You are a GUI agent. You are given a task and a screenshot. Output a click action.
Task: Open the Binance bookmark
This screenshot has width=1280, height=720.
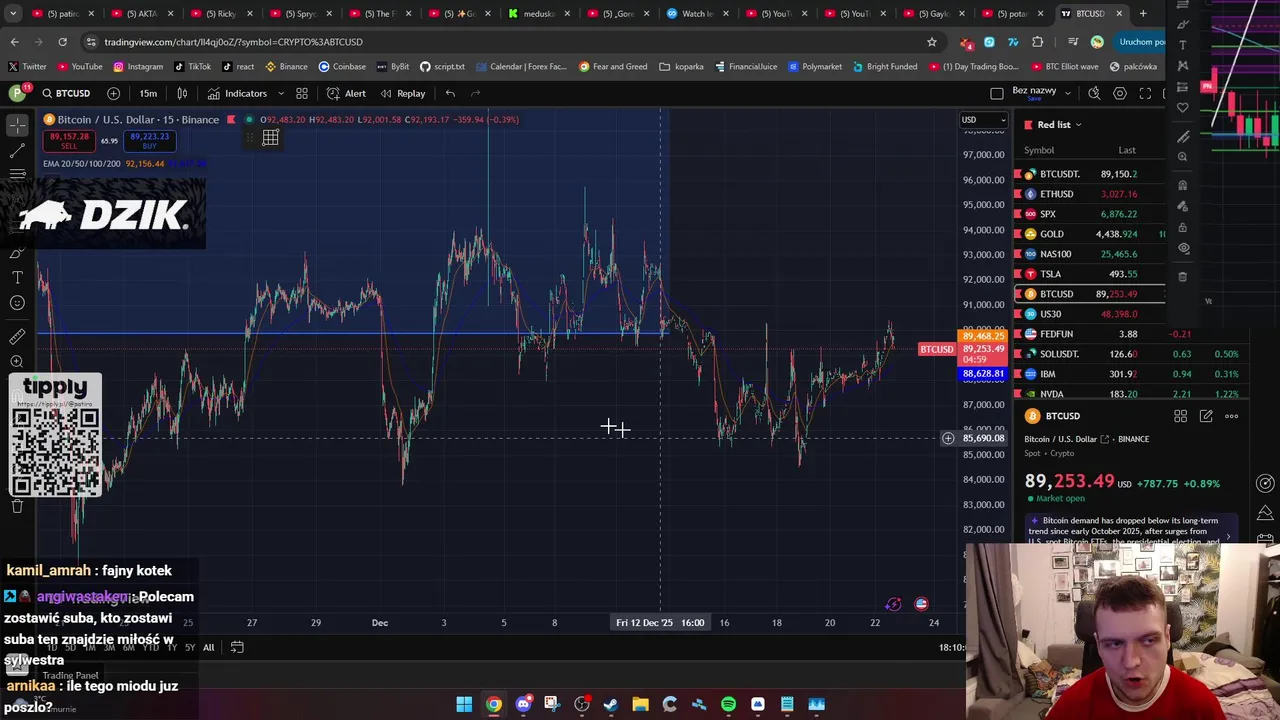click(x=286, y=67)
